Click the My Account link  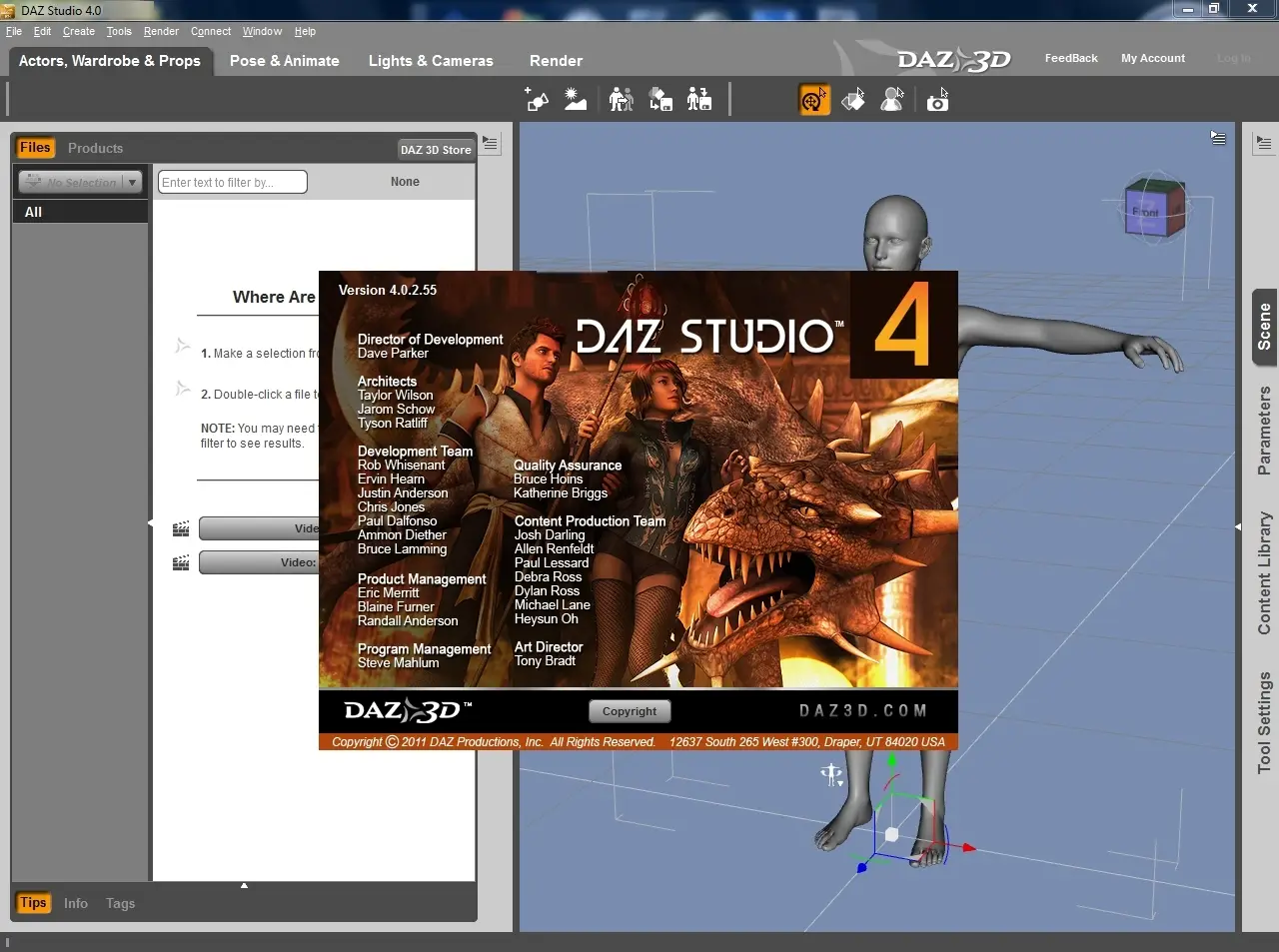coord(1153,58)
